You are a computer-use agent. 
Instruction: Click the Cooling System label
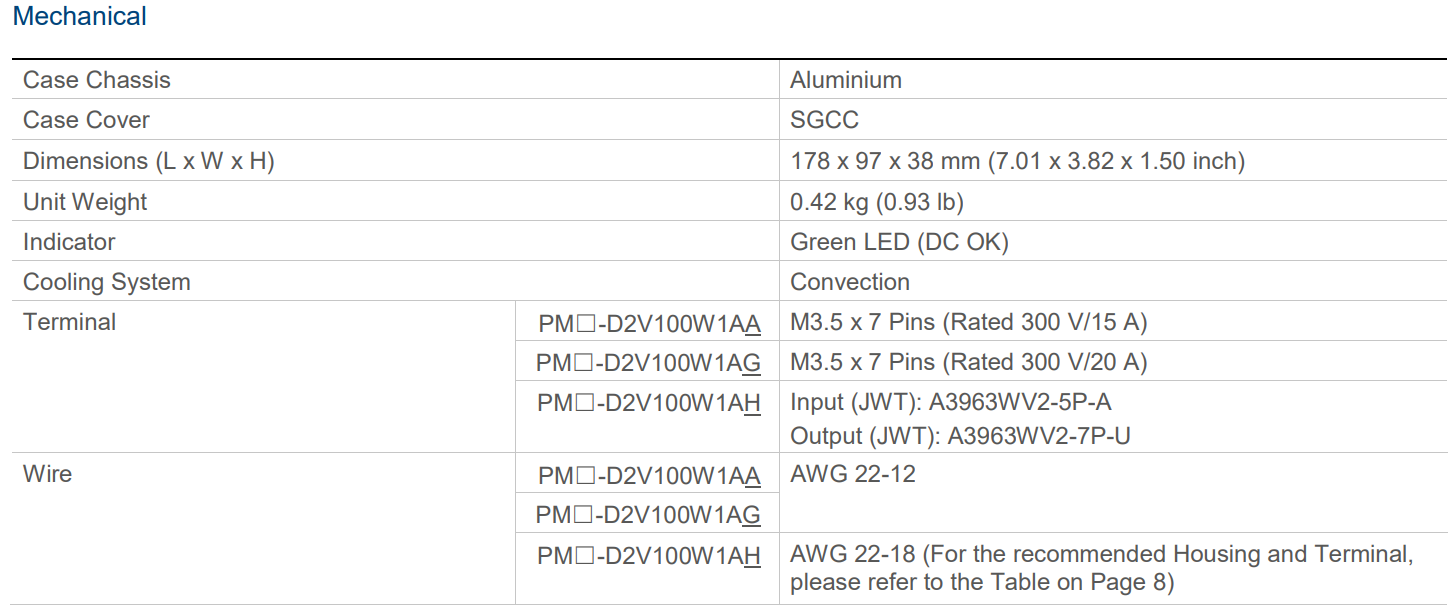tap(106, 282)
